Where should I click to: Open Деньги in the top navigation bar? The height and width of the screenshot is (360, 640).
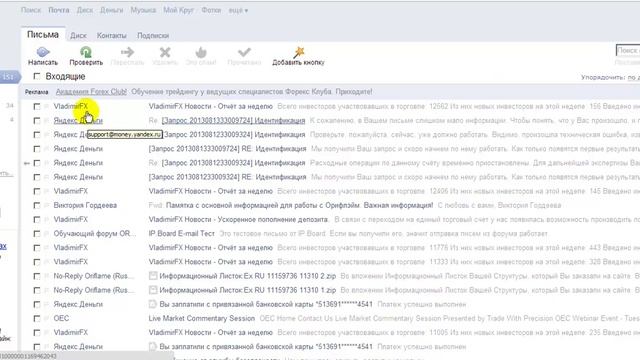[111, 10]
